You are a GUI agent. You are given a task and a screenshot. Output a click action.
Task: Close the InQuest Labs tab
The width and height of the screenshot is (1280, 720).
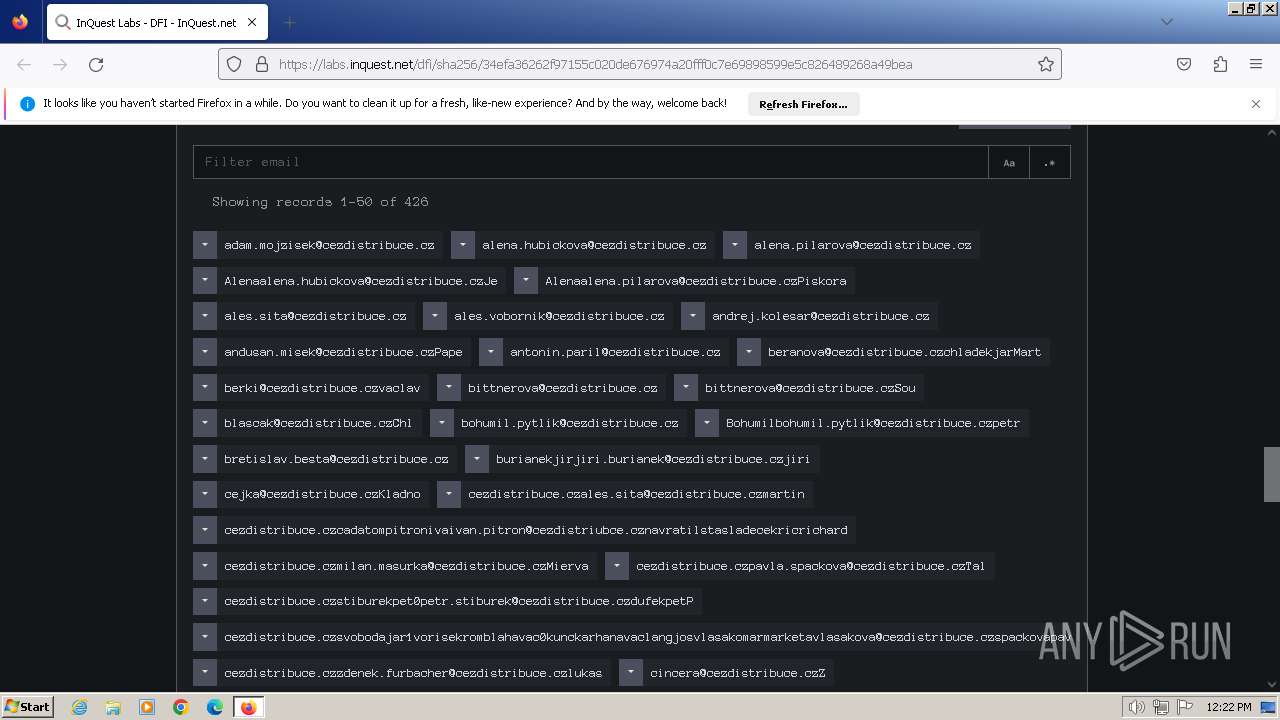coord(251,22)
